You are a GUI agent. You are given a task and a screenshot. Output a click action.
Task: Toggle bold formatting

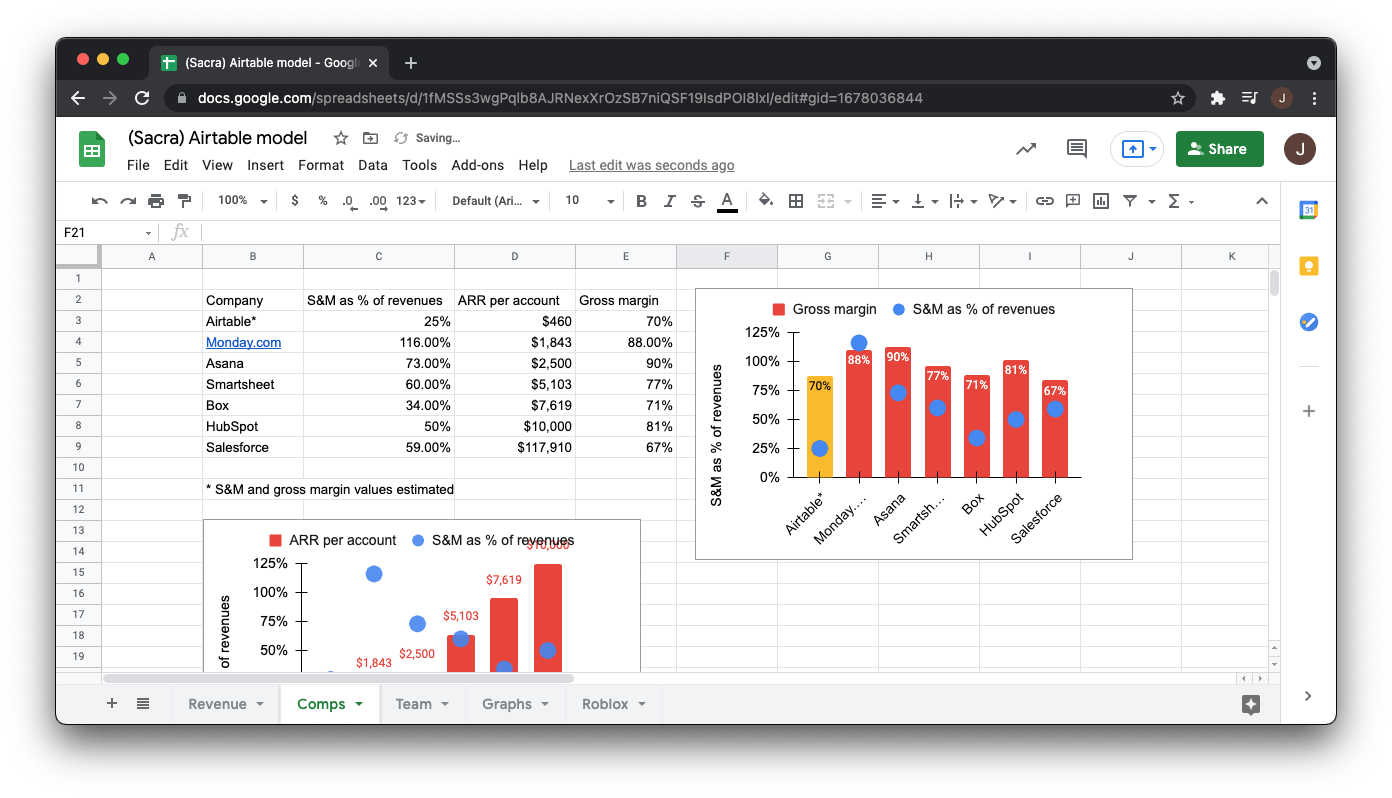[642, 201]
